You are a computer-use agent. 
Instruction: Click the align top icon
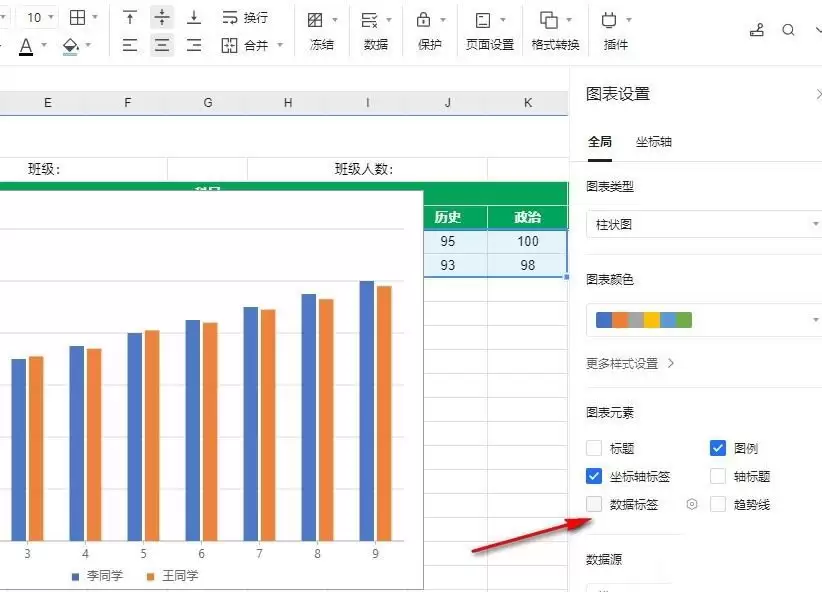tap(130, 18)
